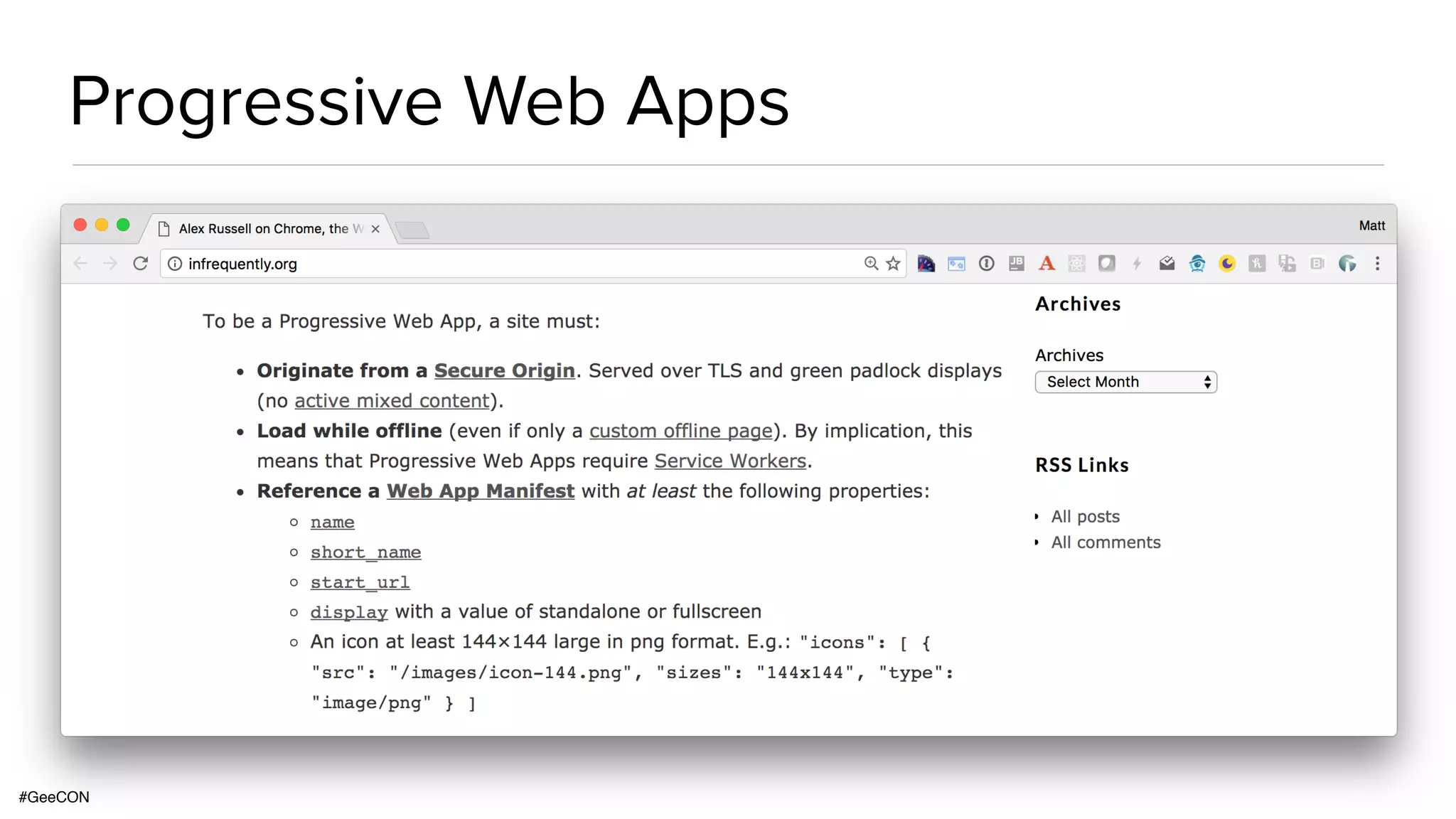This screenshot has width=1456, height=819.
Task: Follow the Web App Manifest link
Action: pyautogui.click(x=480, y=491)
